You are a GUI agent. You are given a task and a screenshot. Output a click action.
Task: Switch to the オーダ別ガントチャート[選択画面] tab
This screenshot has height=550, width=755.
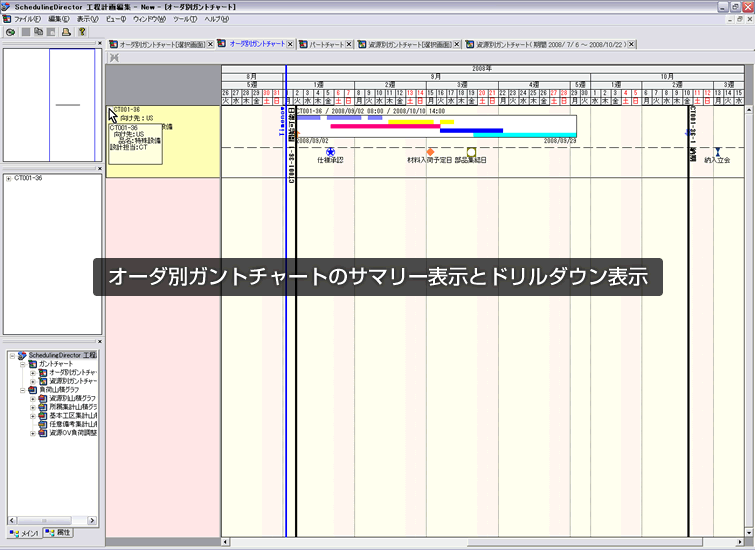coord(162,44)
